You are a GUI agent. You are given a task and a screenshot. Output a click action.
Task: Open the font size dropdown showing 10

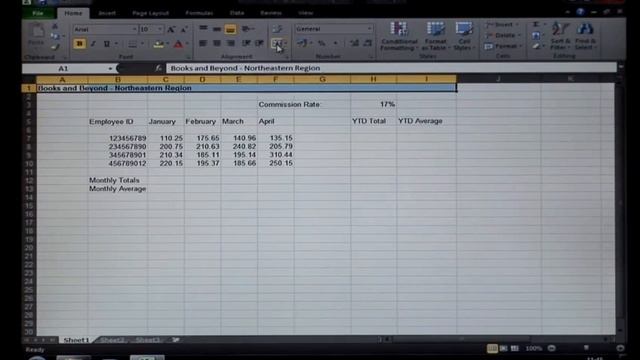(x=160, y=29)
